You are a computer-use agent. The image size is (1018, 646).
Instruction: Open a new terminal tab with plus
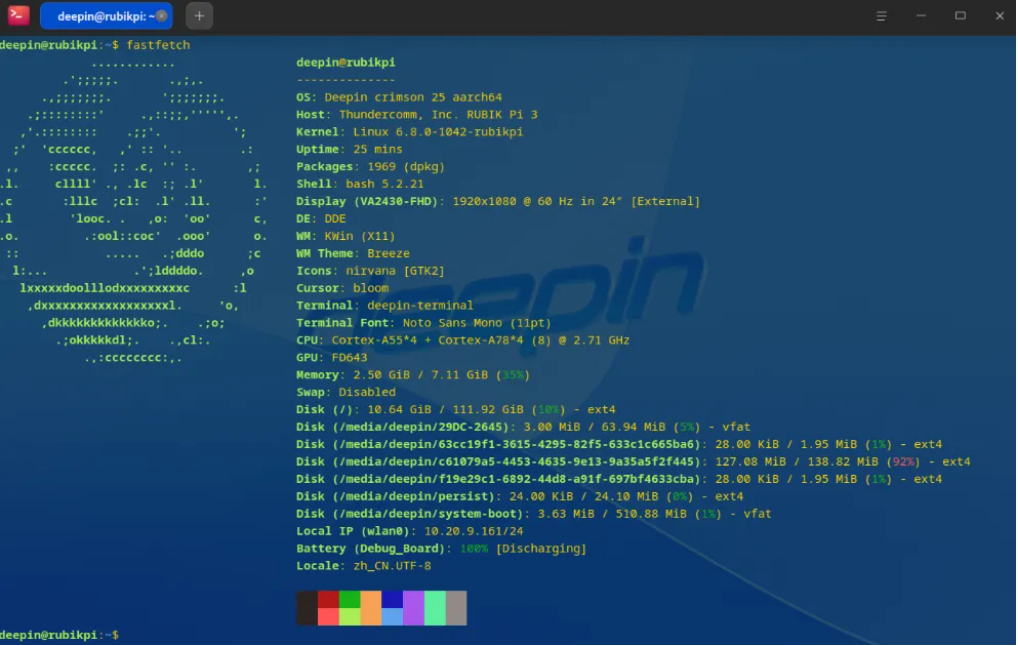(x=199, y=16)
